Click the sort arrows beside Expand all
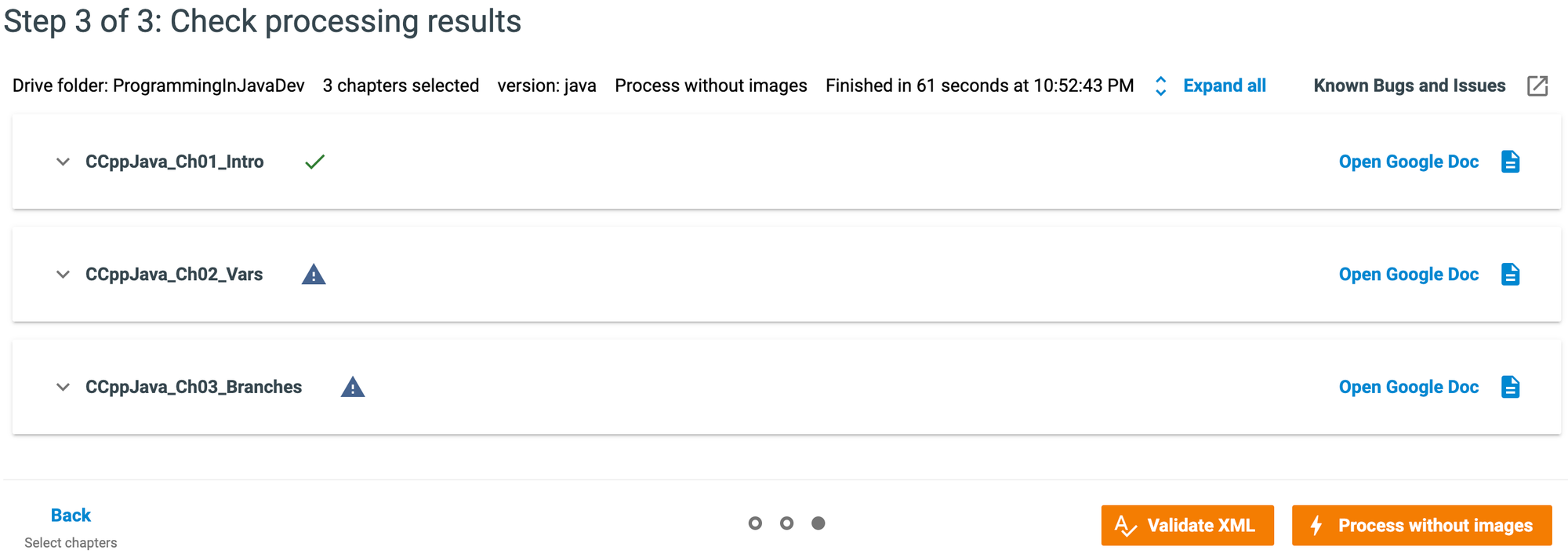The image size is (1568, 554). (x=1160, y=86)
